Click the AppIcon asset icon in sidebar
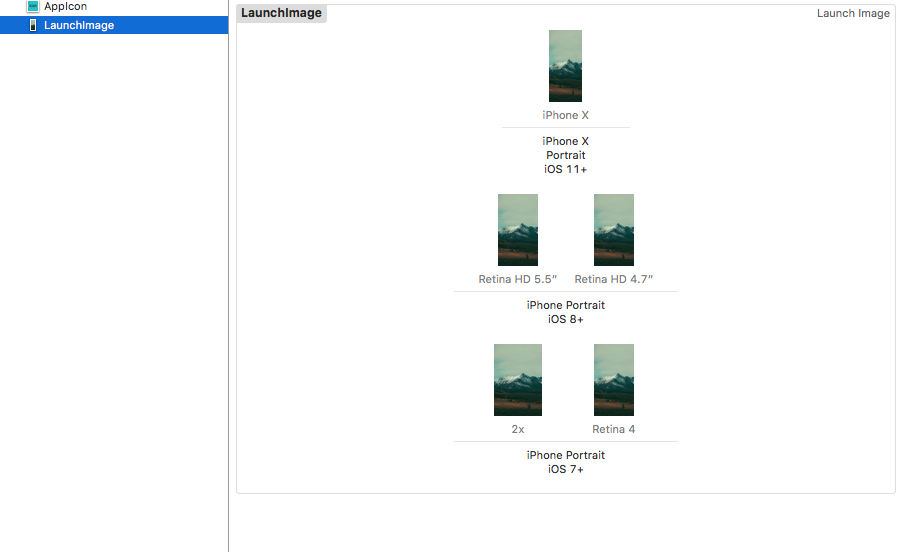 click(x=33, y=6)
